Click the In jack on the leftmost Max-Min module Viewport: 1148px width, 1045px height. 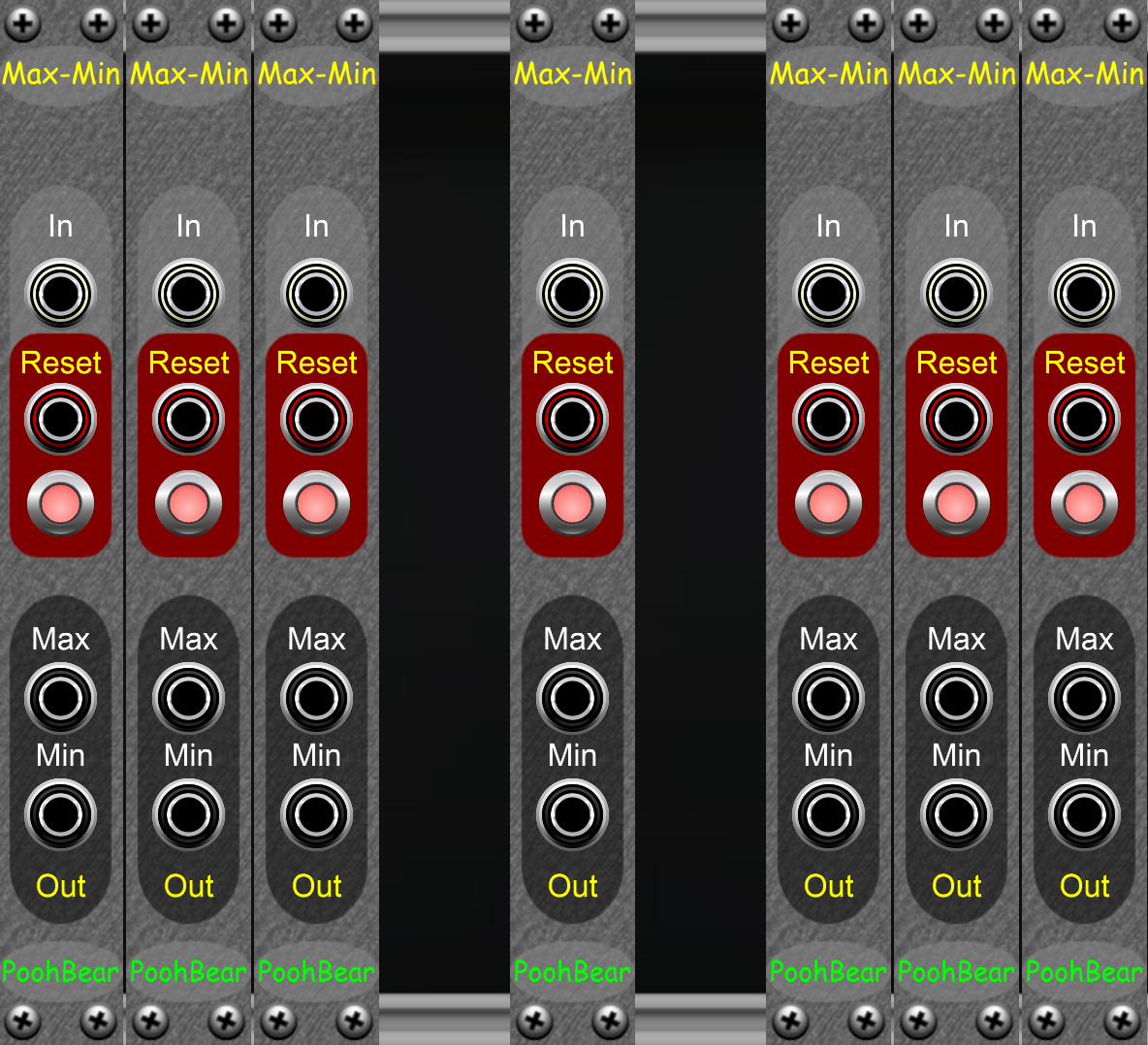60,289
